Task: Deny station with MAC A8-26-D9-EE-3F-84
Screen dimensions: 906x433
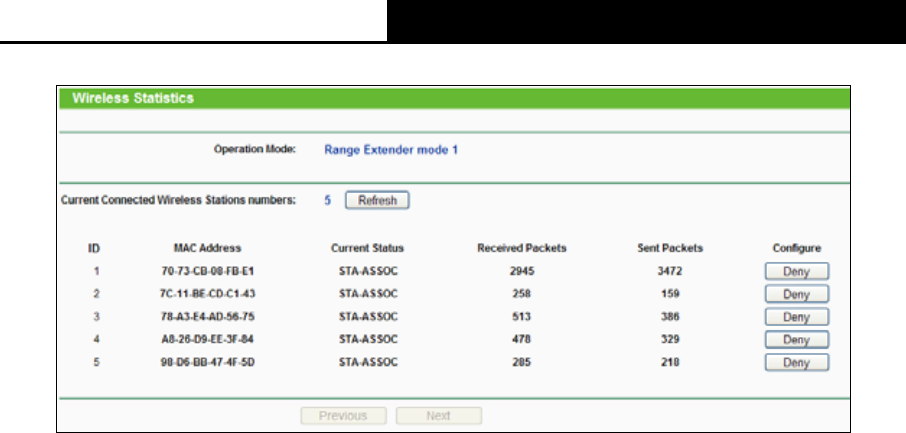Action: (797, 340)
